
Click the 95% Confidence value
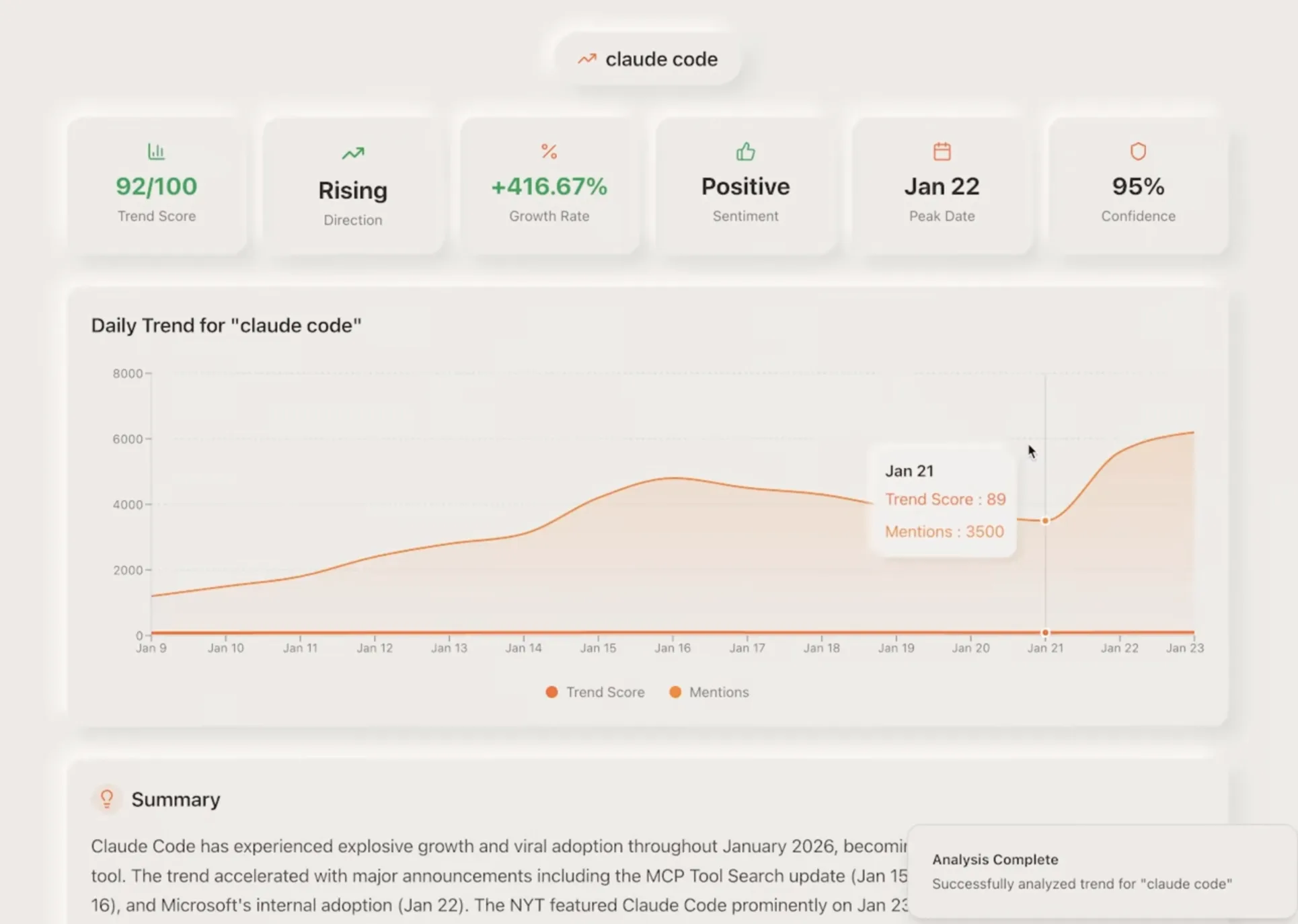(x=1138, y=186)
